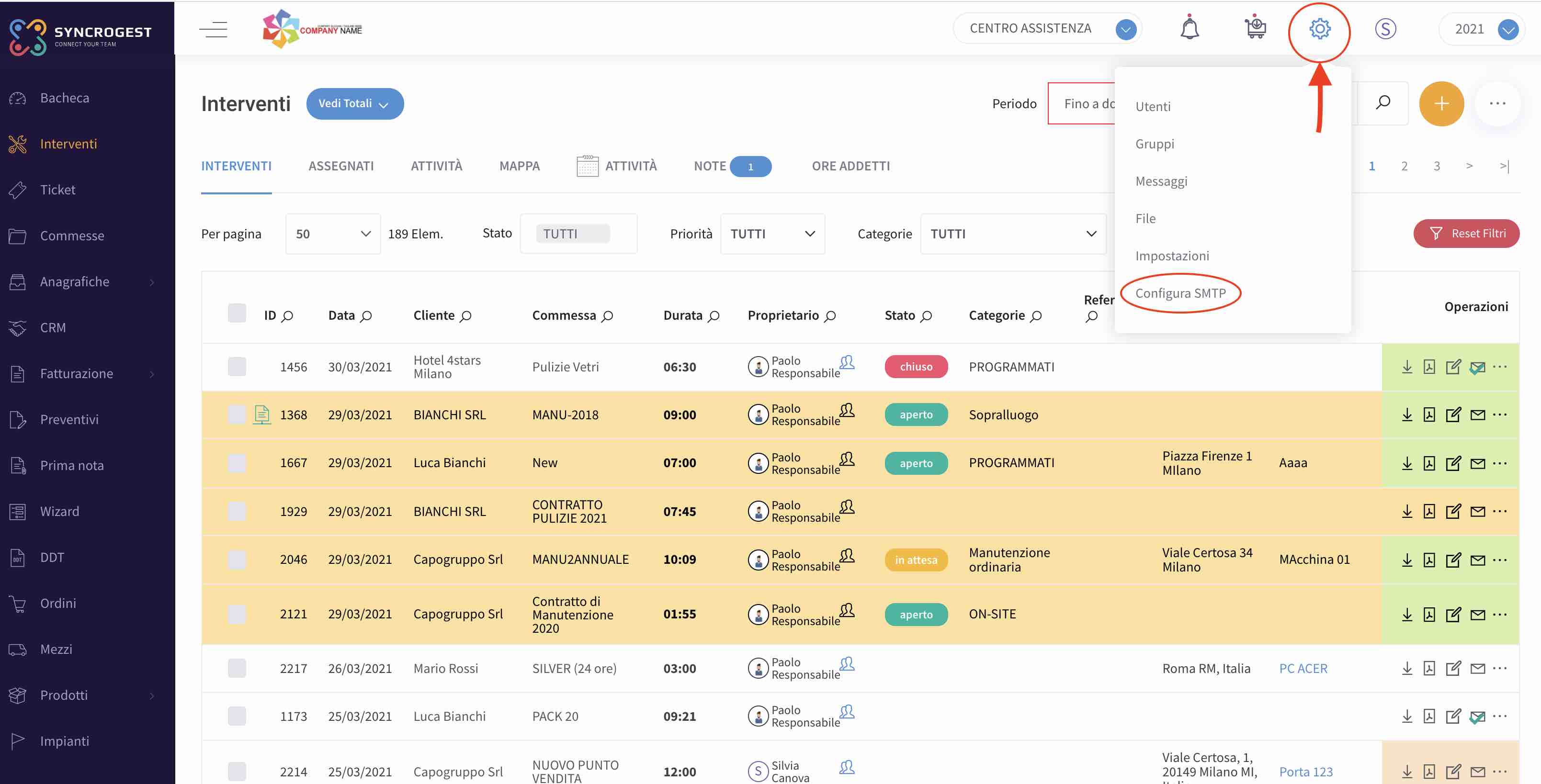The height and width of the screenshot is (784, 1541).
Task: Check the checkbox for intervention 1456
Action: click(237, 367)
